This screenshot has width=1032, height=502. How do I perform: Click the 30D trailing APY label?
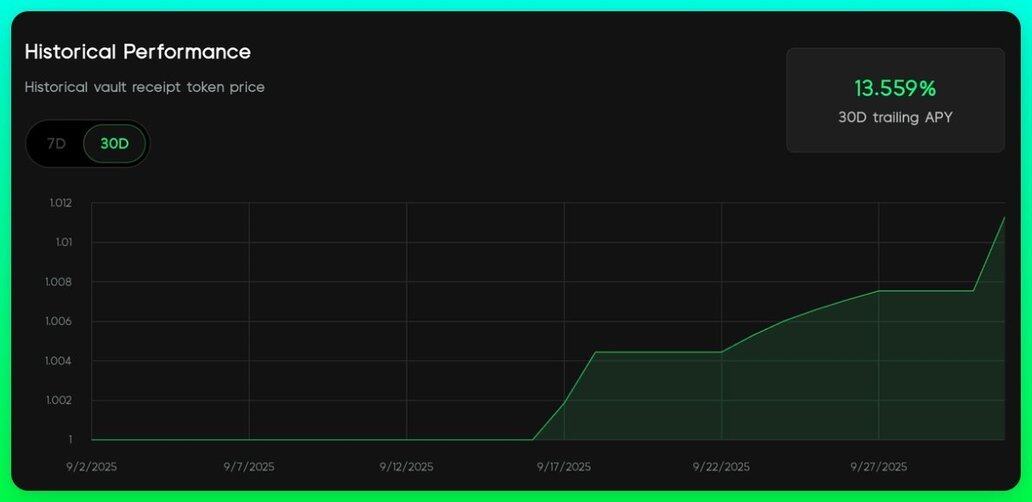point(895,117)
